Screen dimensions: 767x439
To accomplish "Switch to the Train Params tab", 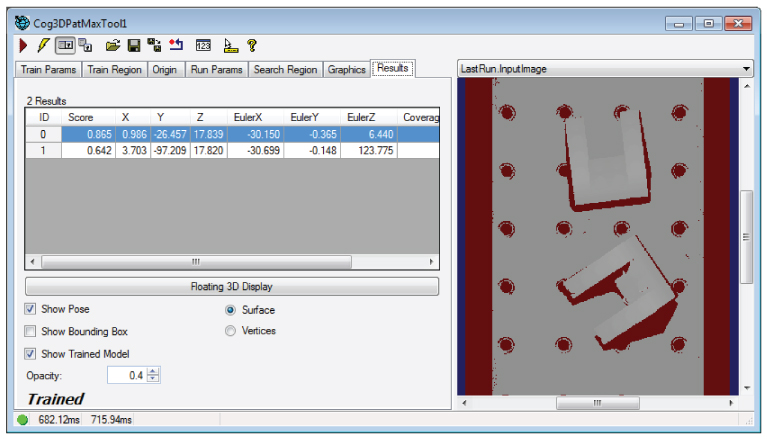I will (49, 69).
